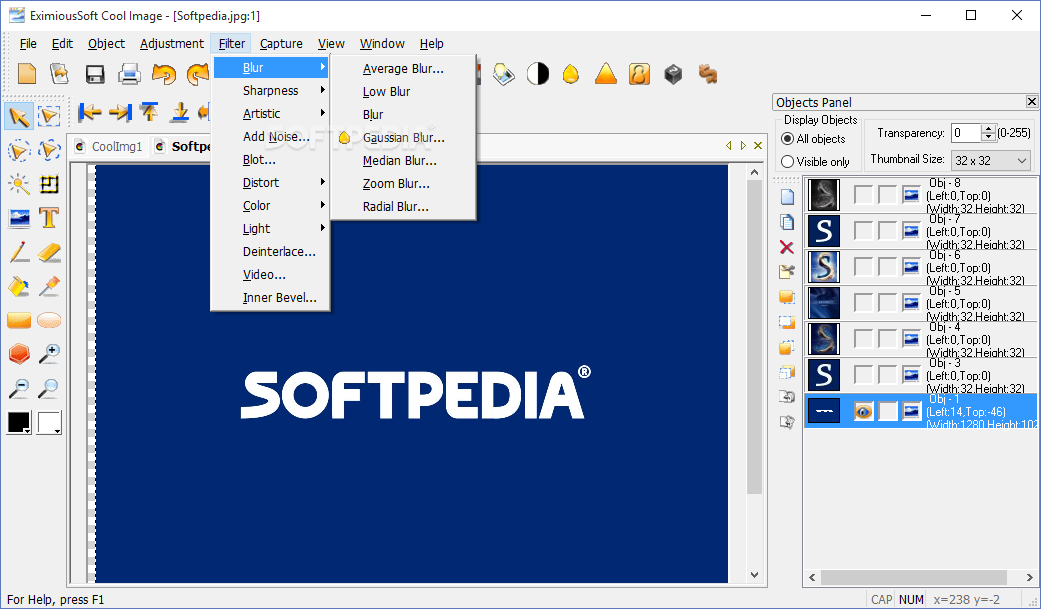1041x609 pixels.
Task: Choose Gaussian Blur from submenu
Action: pos(403,137)
